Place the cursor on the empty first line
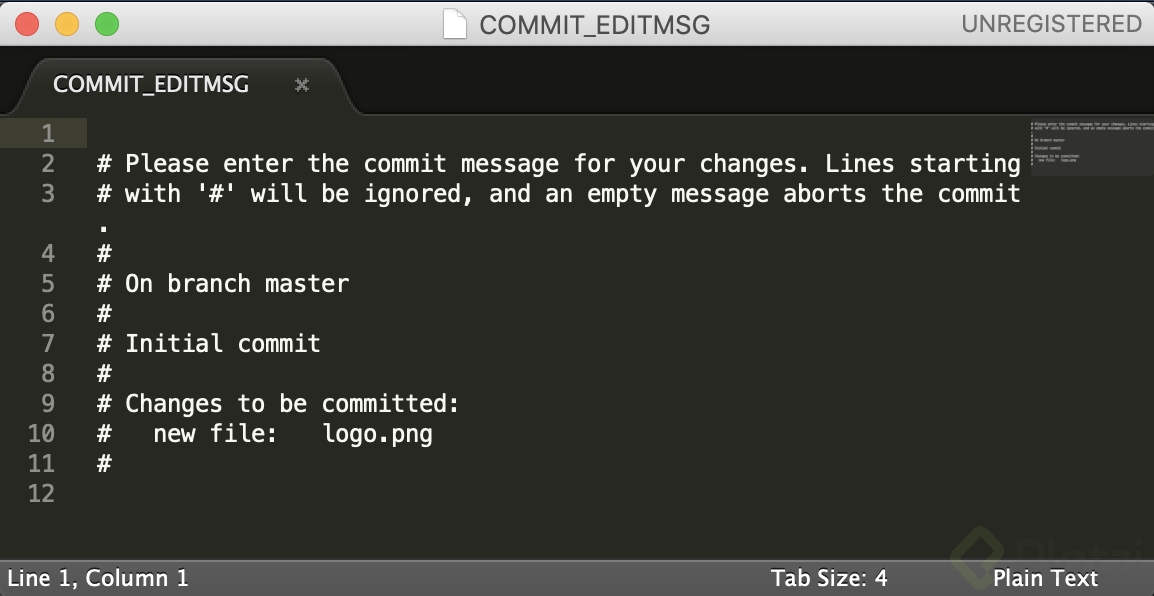Viewport: 1154px width, 596px height. tap(400, 134)
